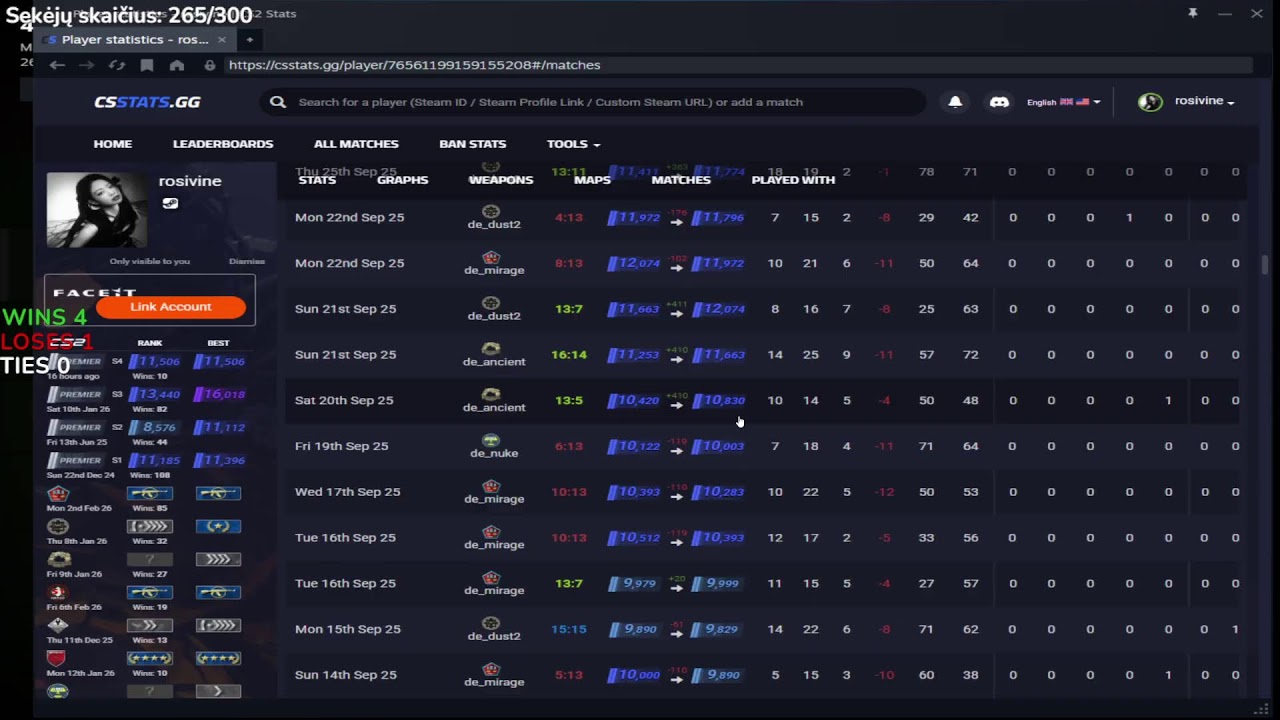Expand the TOOLS dropdown menu
1280x720 pixels.
(x=573, y=144)
